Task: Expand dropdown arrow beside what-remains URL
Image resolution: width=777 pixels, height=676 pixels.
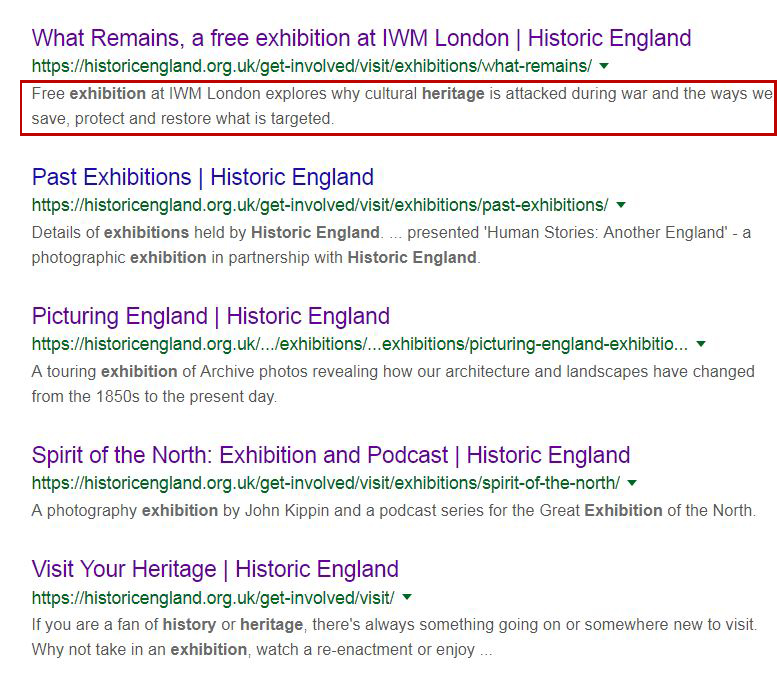Action: (604, 66)
